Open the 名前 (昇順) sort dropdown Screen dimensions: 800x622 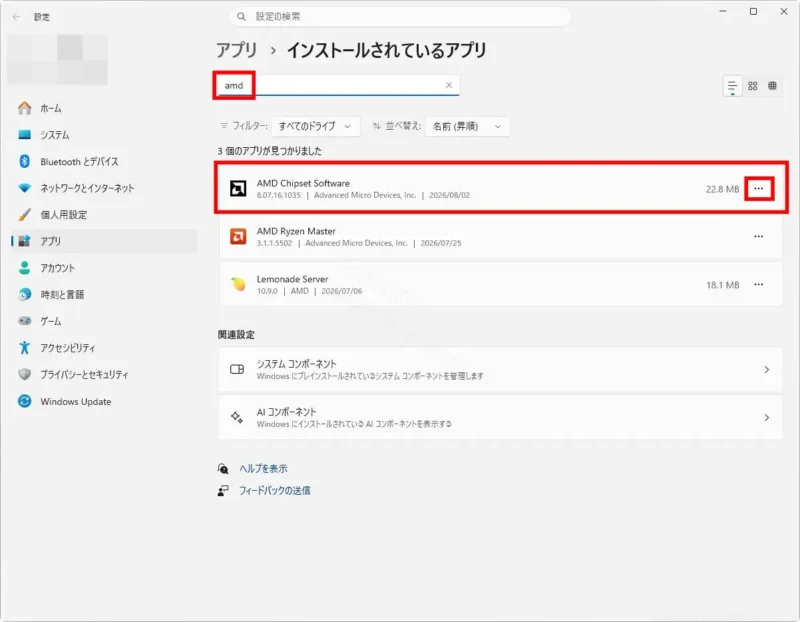click(467, 126)
